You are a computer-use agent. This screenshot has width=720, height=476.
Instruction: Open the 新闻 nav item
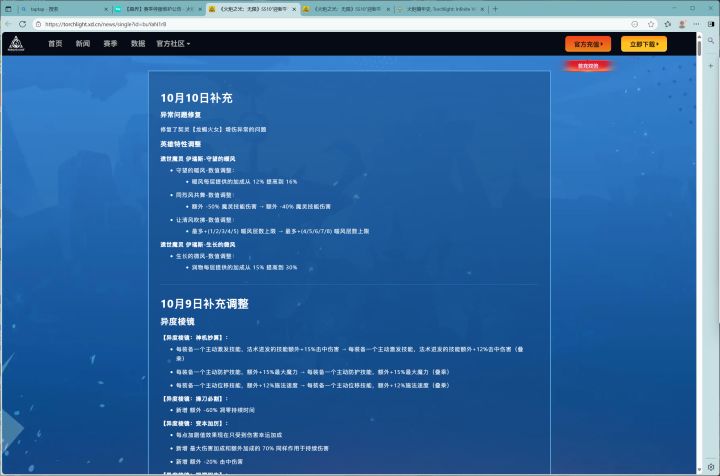pyautogui.click(x=83, y=44)
